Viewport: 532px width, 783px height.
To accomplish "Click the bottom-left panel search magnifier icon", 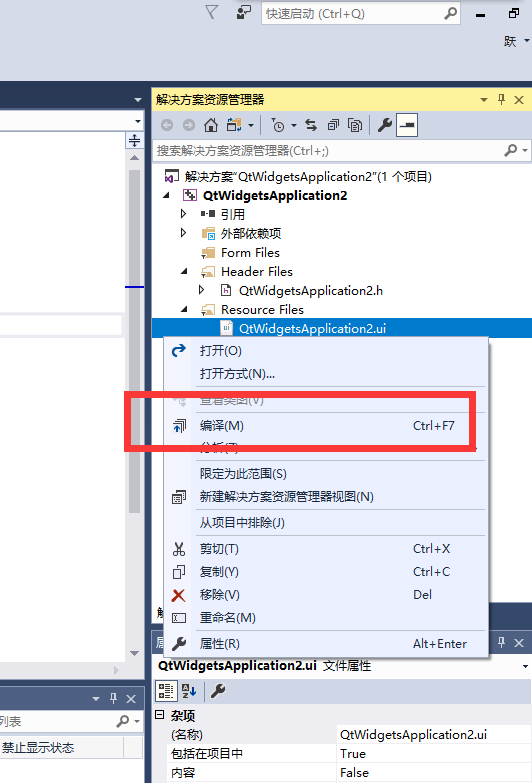I will (122, 721).
